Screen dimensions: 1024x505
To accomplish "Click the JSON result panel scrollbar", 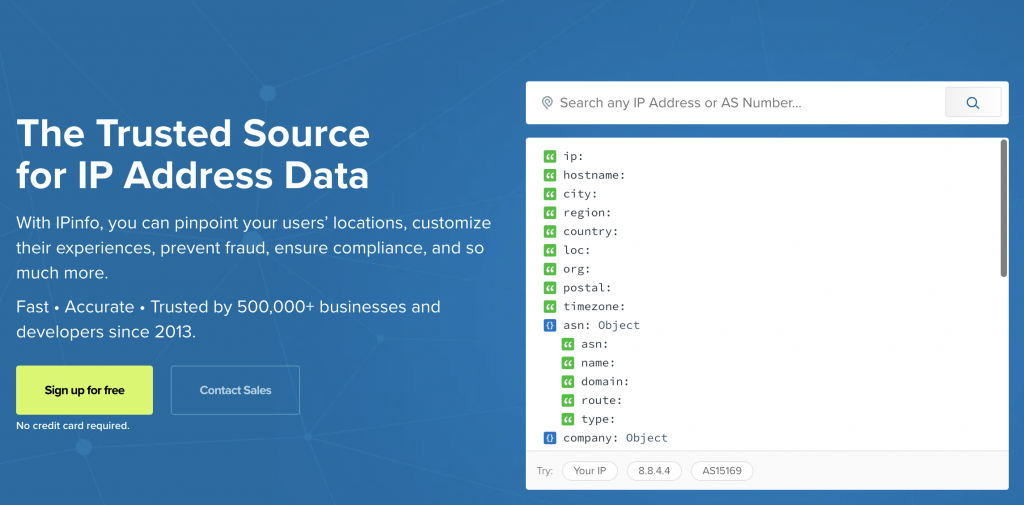I will (x=1004, y=208).
